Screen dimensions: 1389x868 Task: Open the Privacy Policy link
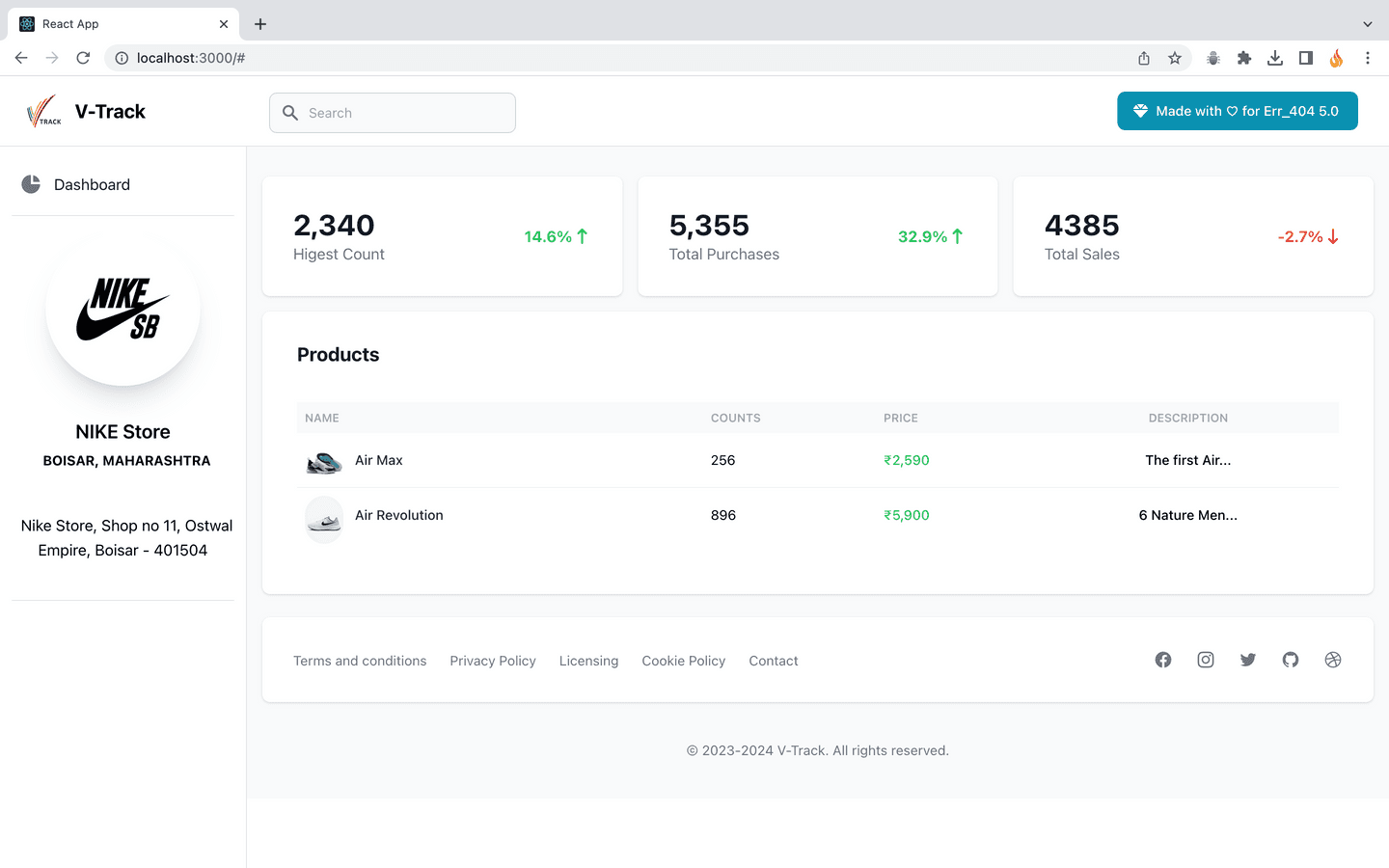click(493, 661)
